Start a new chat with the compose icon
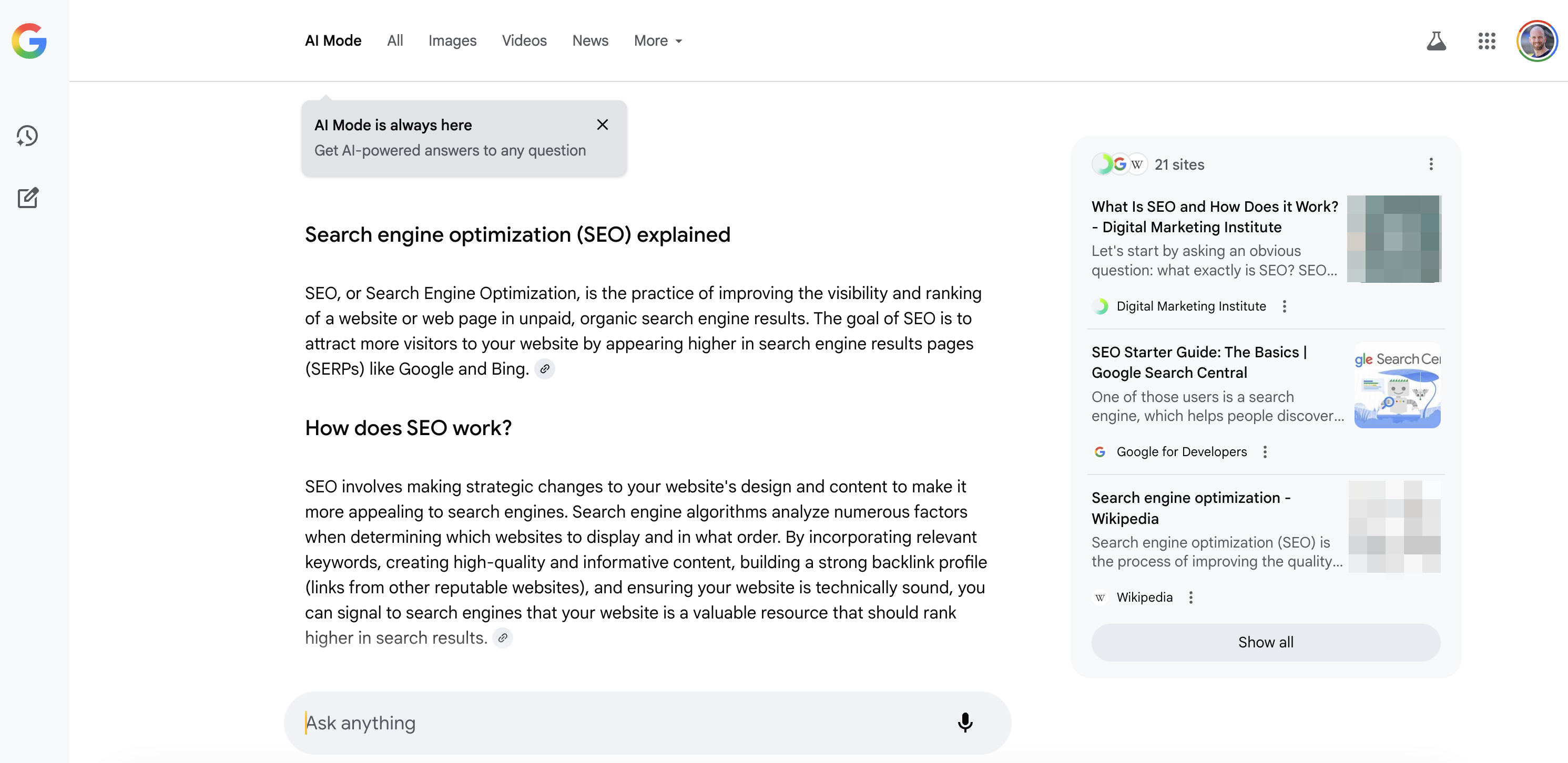 (27, 197)
